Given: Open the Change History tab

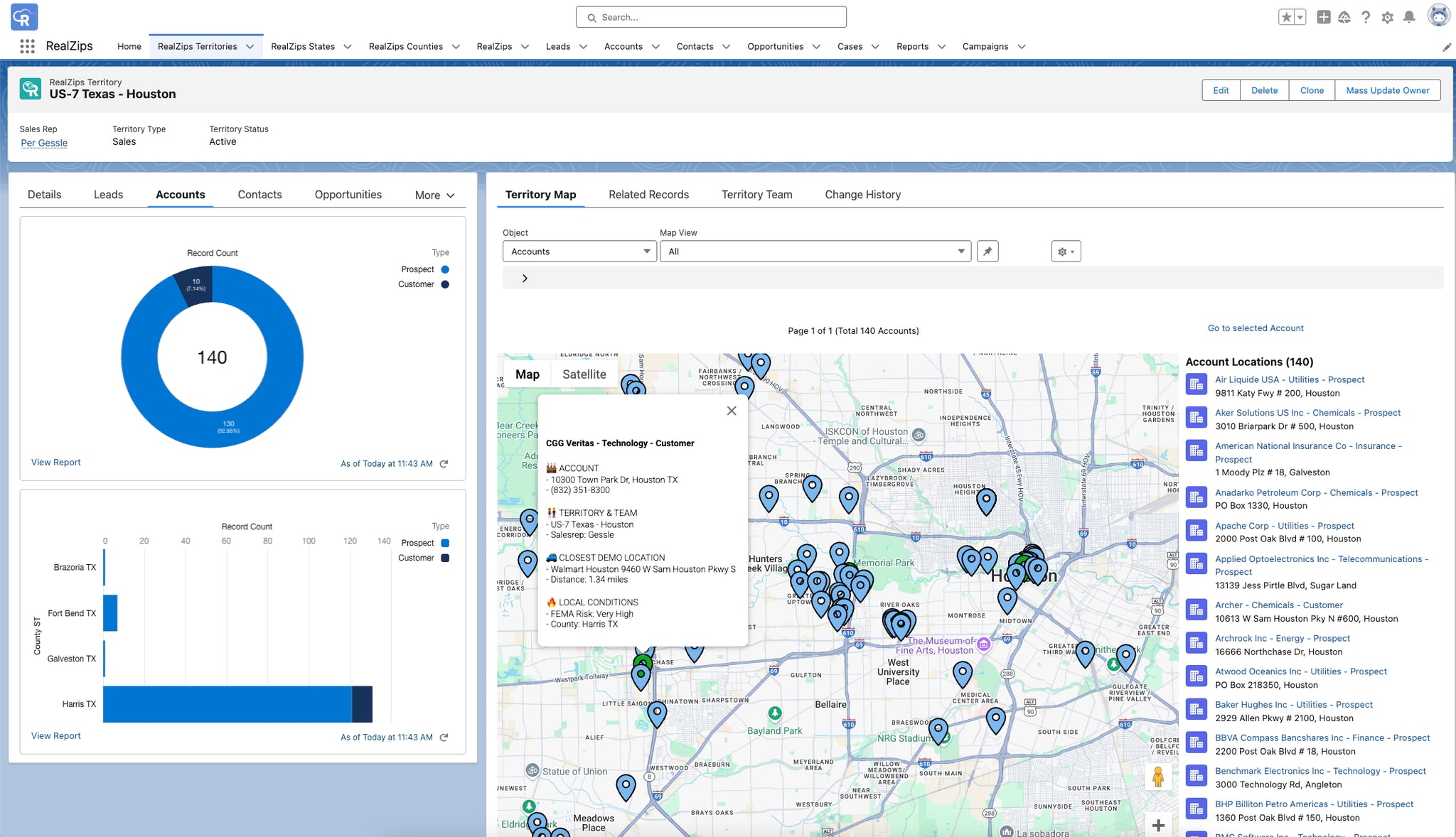Looking at the screenshot, I should (x=862, y=195).
